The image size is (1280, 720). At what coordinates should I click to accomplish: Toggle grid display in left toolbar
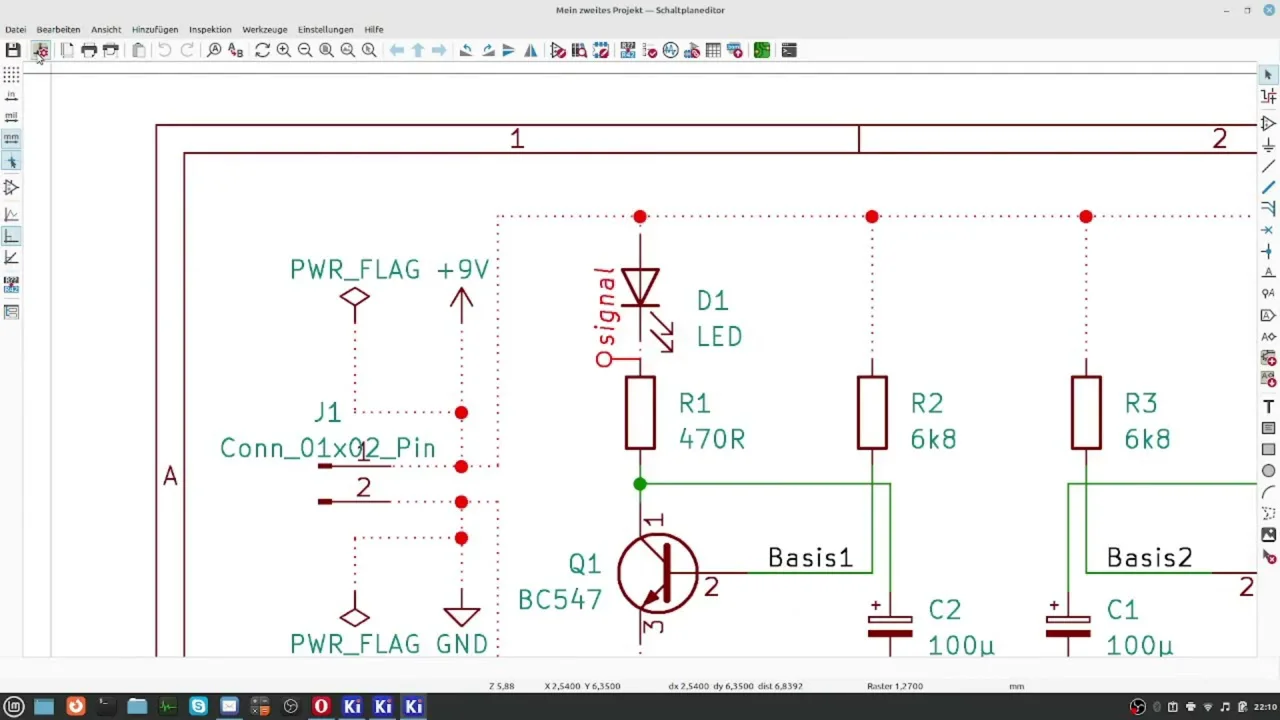[x=11, y=74]
